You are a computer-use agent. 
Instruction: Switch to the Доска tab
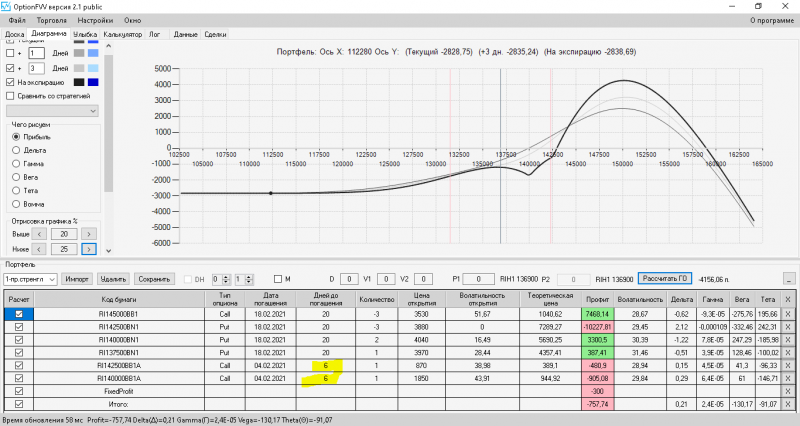point(14,34)
